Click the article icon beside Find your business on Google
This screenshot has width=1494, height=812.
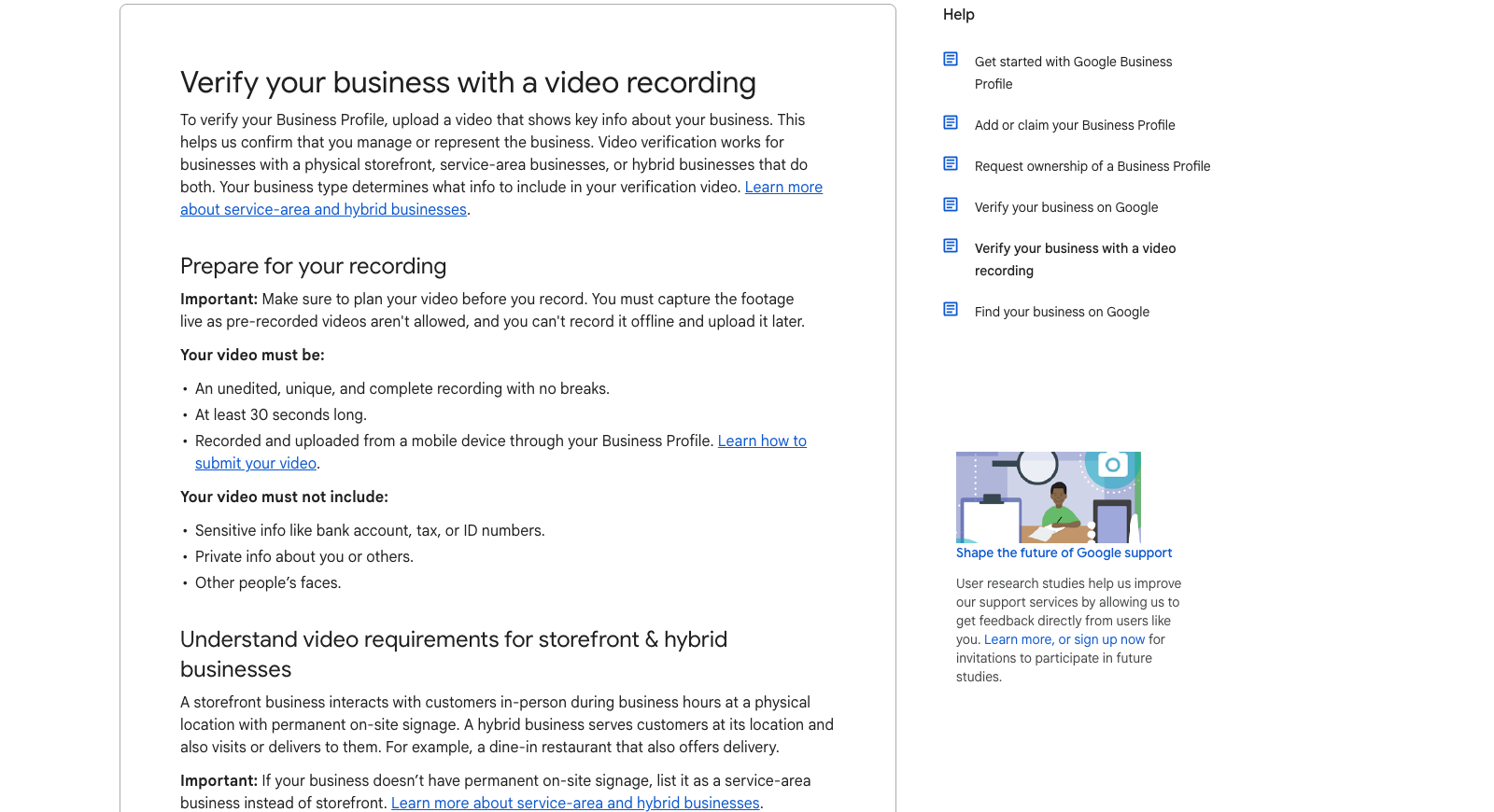coord(951,309)
